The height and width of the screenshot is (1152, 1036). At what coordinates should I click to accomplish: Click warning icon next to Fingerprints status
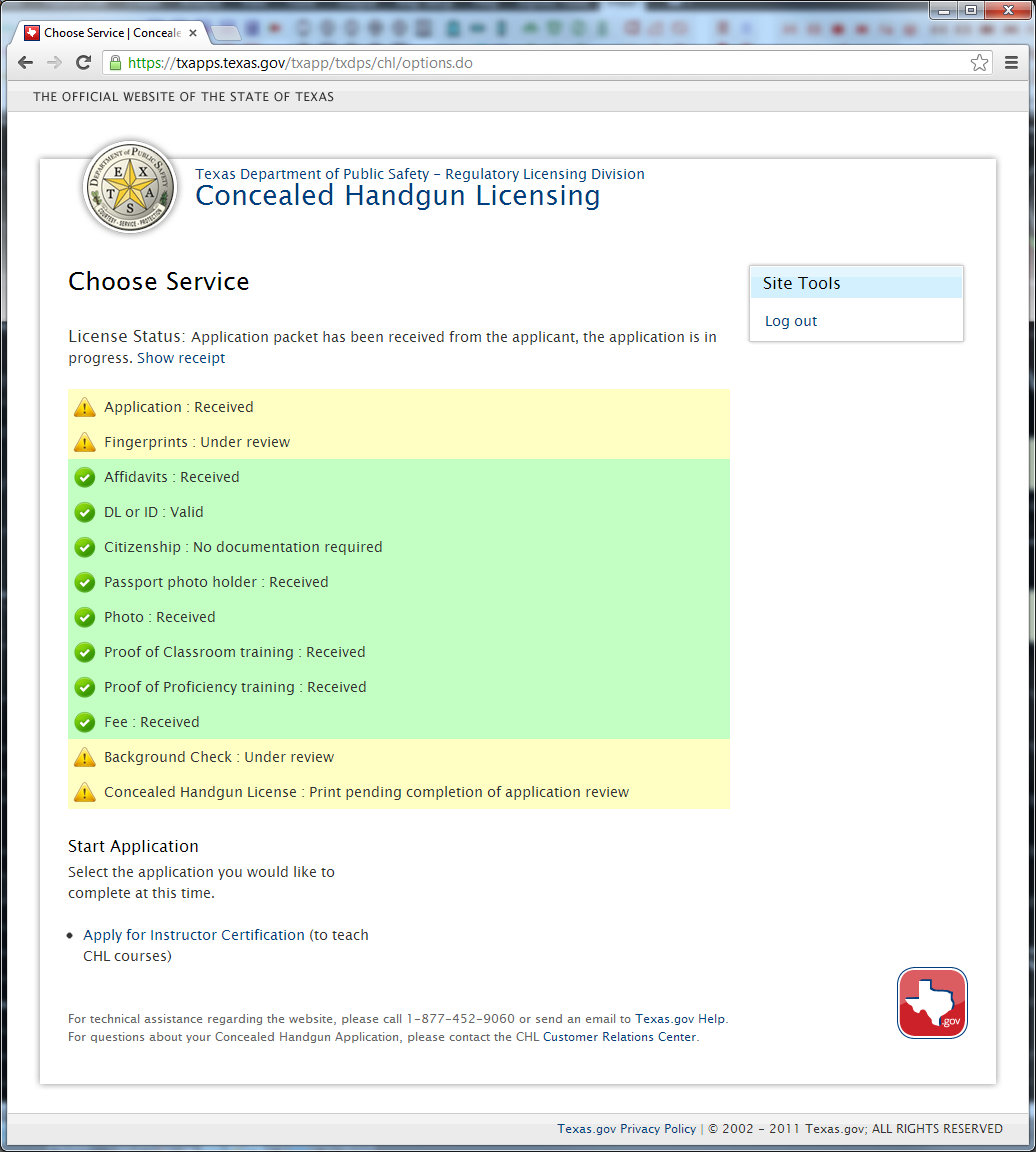click(85, 442)
